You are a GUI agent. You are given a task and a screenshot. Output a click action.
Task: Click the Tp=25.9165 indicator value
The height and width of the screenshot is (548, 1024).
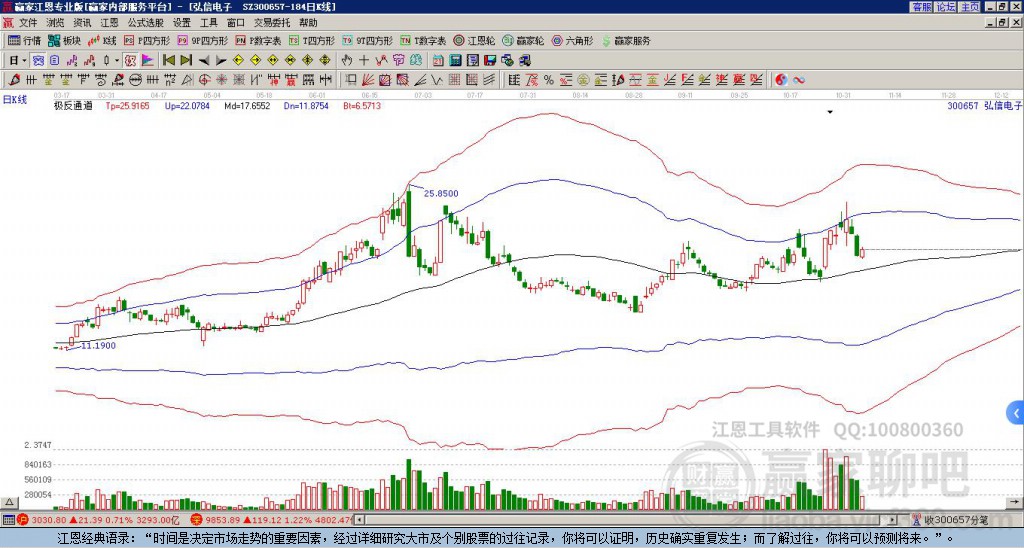(x=127, y=105)
